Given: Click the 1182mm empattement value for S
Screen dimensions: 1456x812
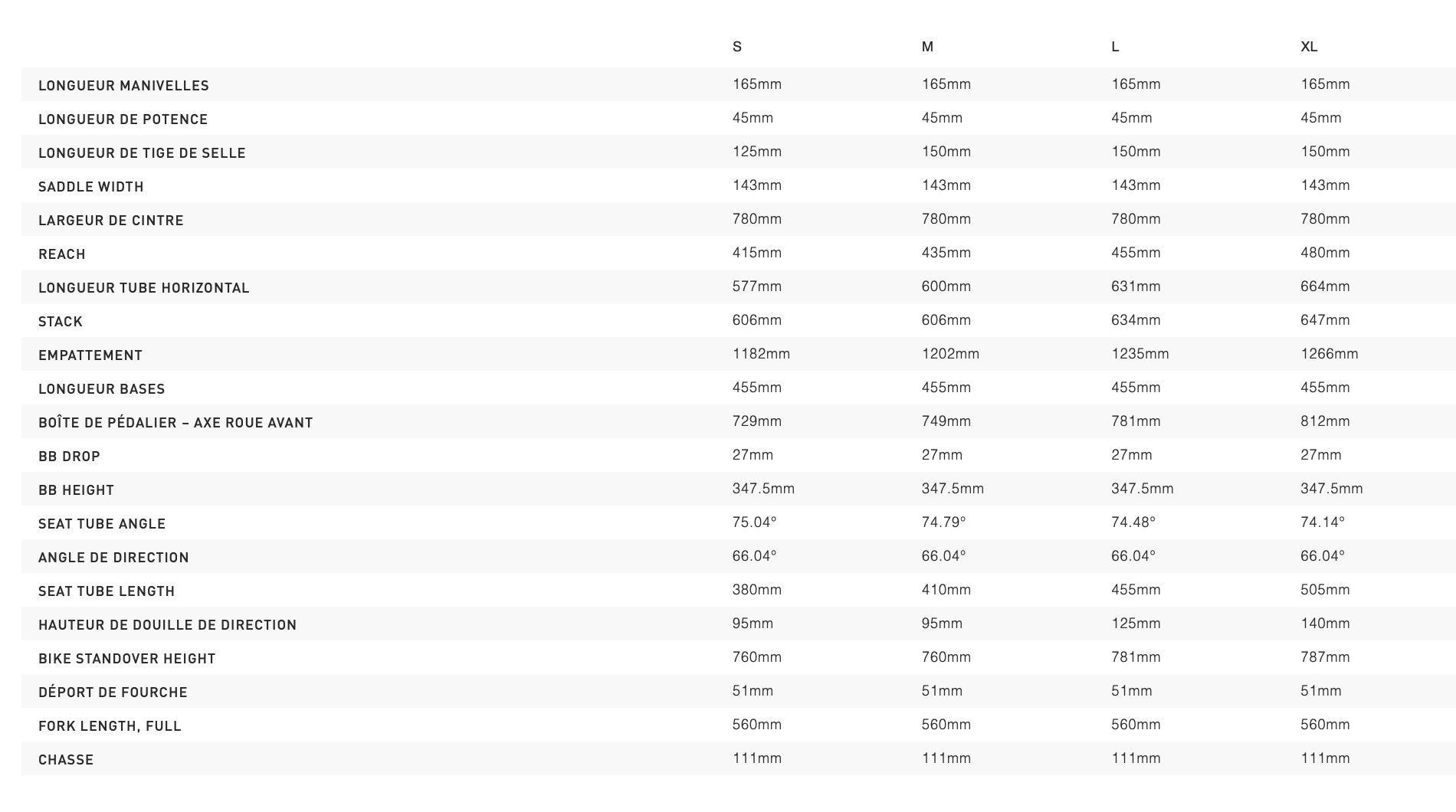Looking at the screenshot, I should click(x=761, y=354).
